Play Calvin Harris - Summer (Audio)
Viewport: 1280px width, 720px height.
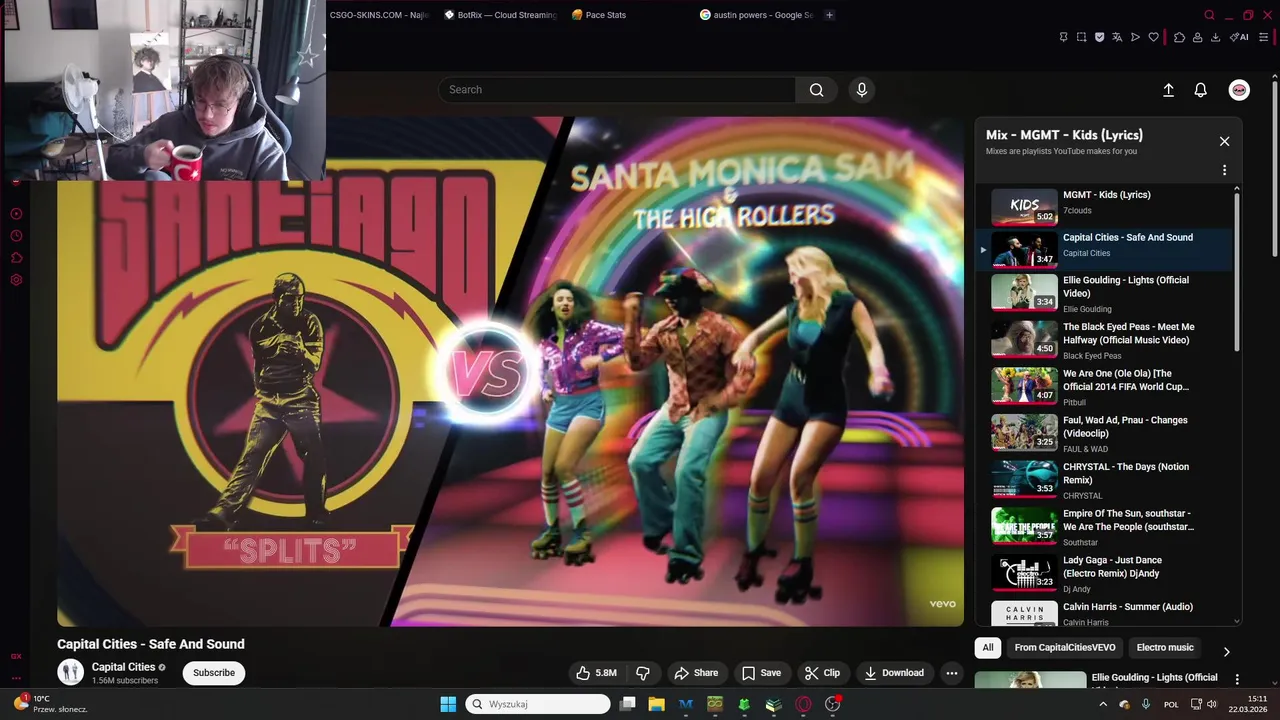pyautogui.click(x=1105, y=613)
